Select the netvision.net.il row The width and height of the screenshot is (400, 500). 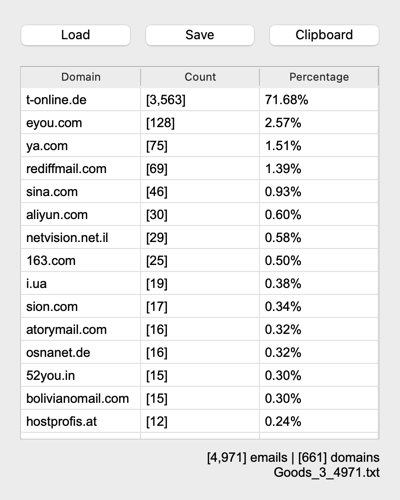click(200, 238)
